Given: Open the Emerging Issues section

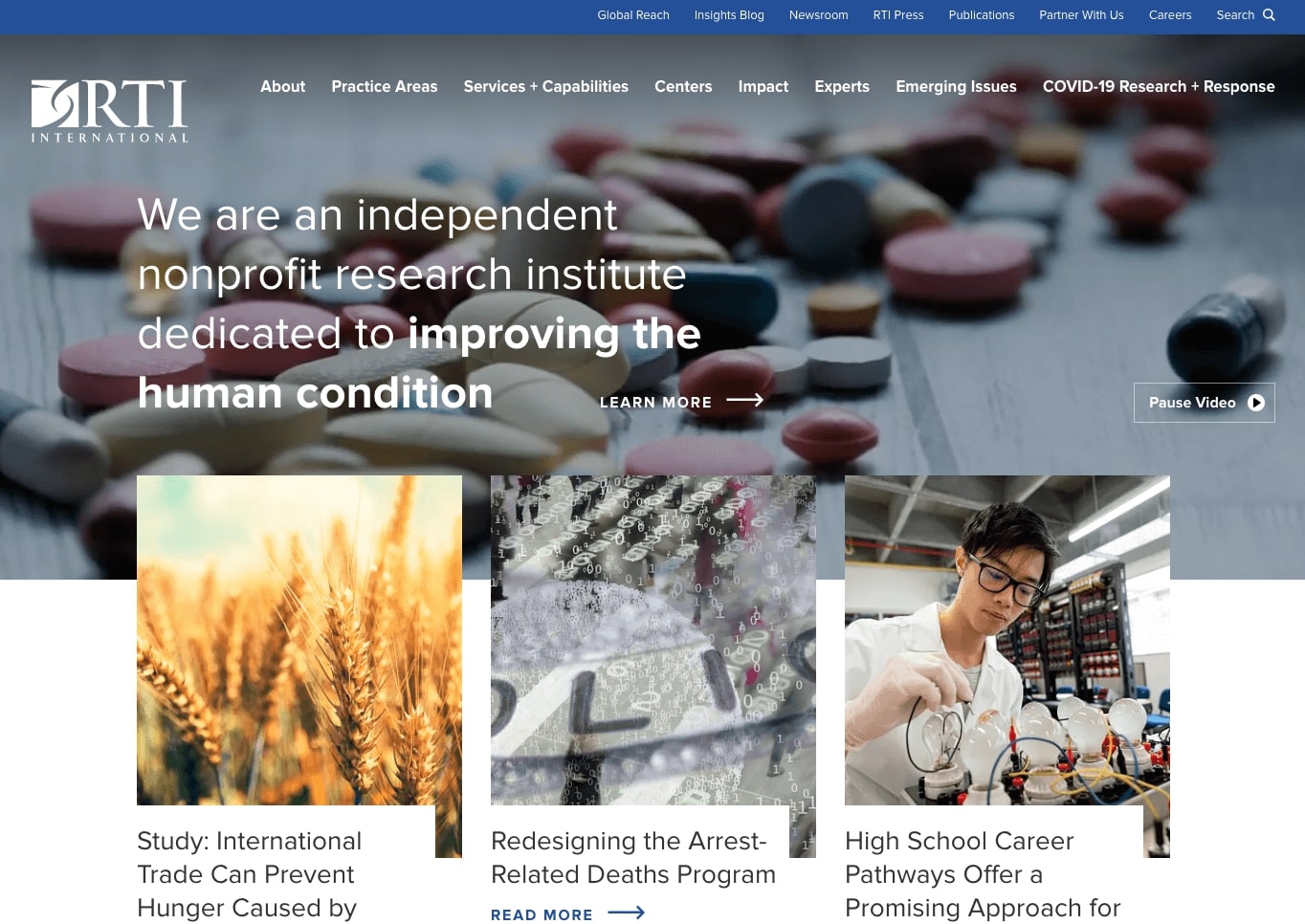Looking at the screenshot, I should coord(956,86).
